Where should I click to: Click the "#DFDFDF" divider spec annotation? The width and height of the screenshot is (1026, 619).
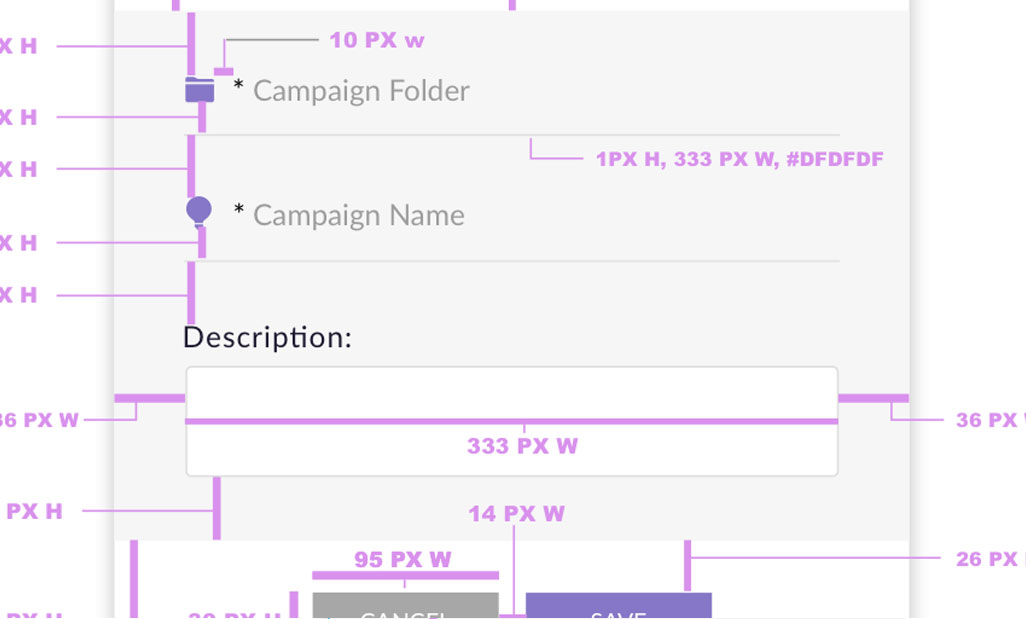739,159
